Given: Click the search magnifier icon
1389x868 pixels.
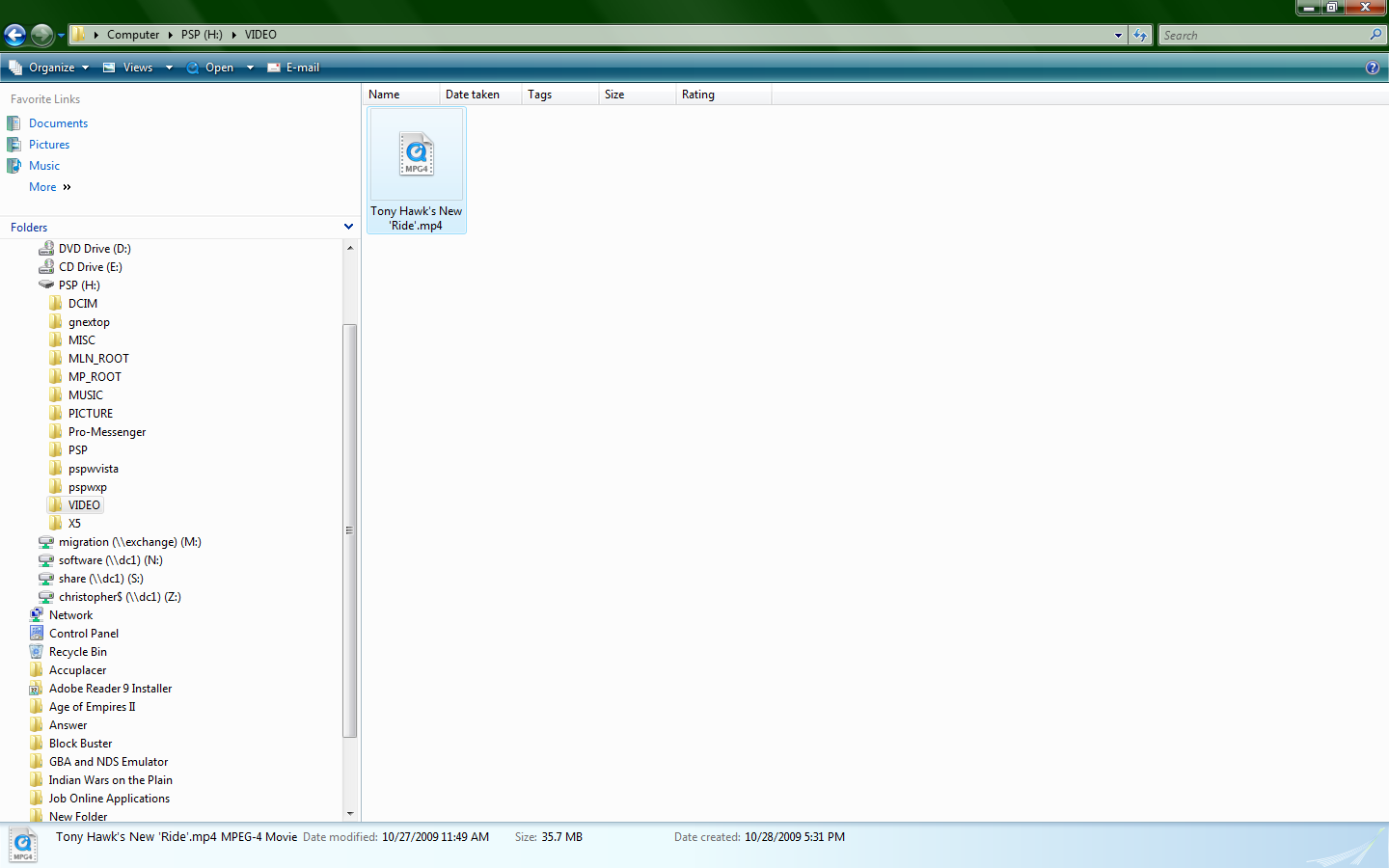Looking at the screenshot, I should coord(1376,35).
